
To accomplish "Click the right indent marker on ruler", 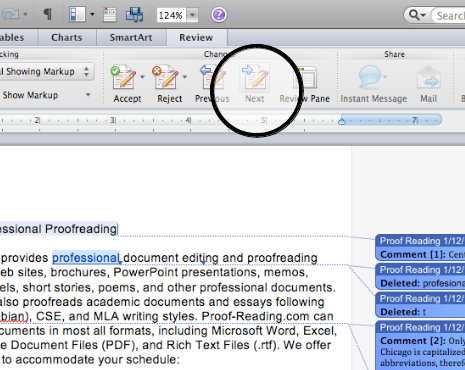I will coord(342,121).
